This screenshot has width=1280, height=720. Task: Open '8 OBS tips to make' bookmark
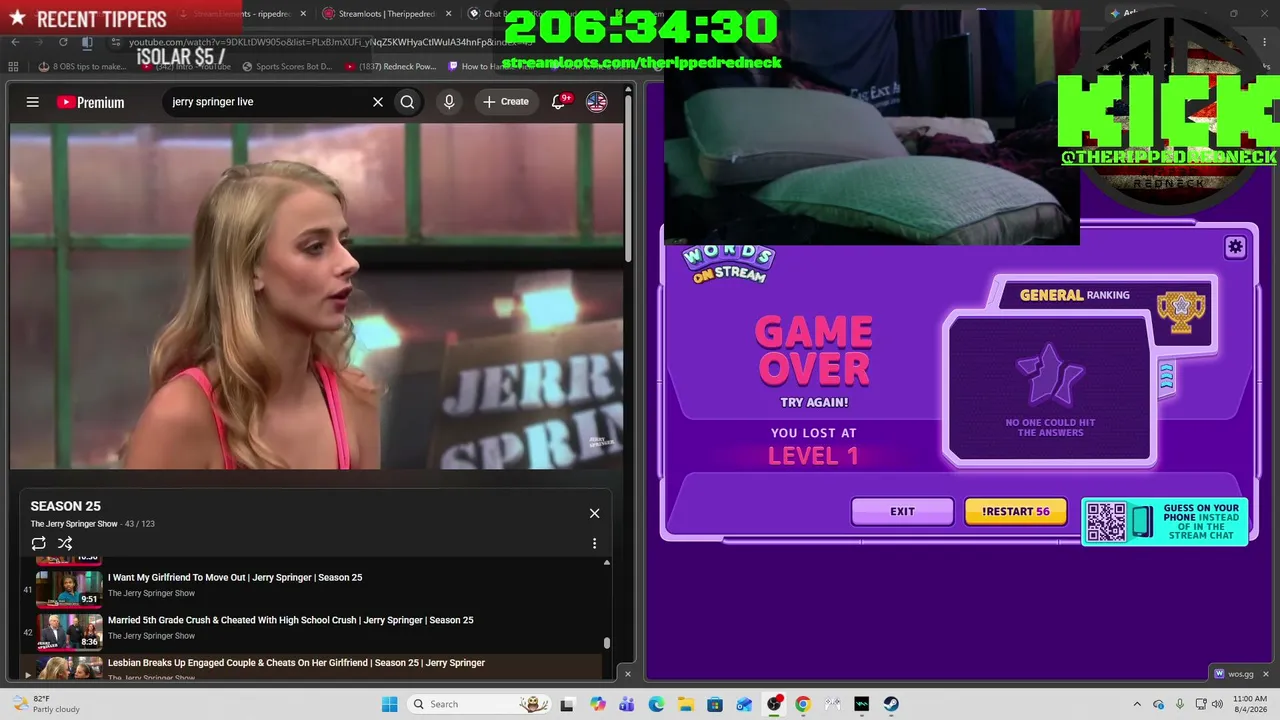point(83,67)
